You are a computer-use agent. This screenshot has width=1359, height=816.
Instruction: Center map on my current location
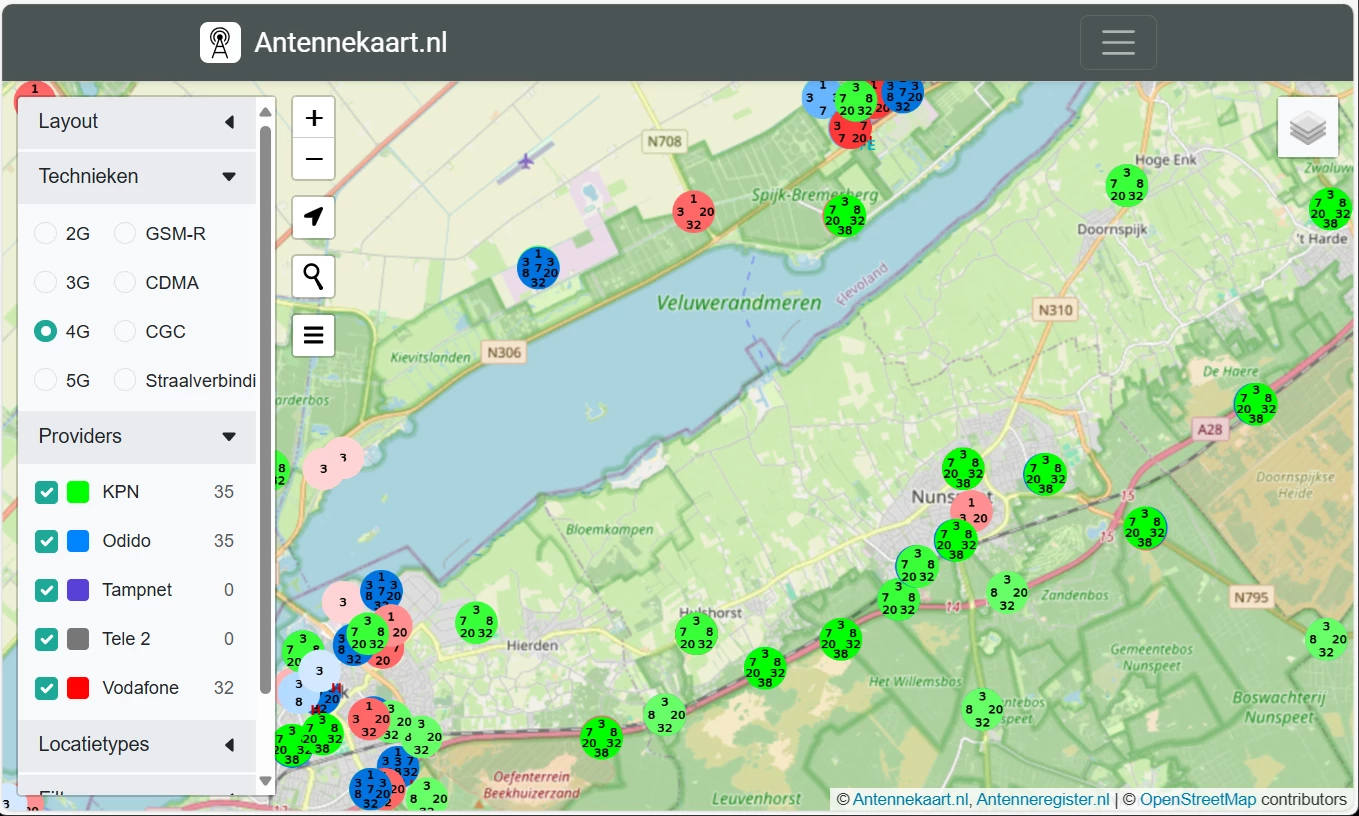click(x=314, y=217)
